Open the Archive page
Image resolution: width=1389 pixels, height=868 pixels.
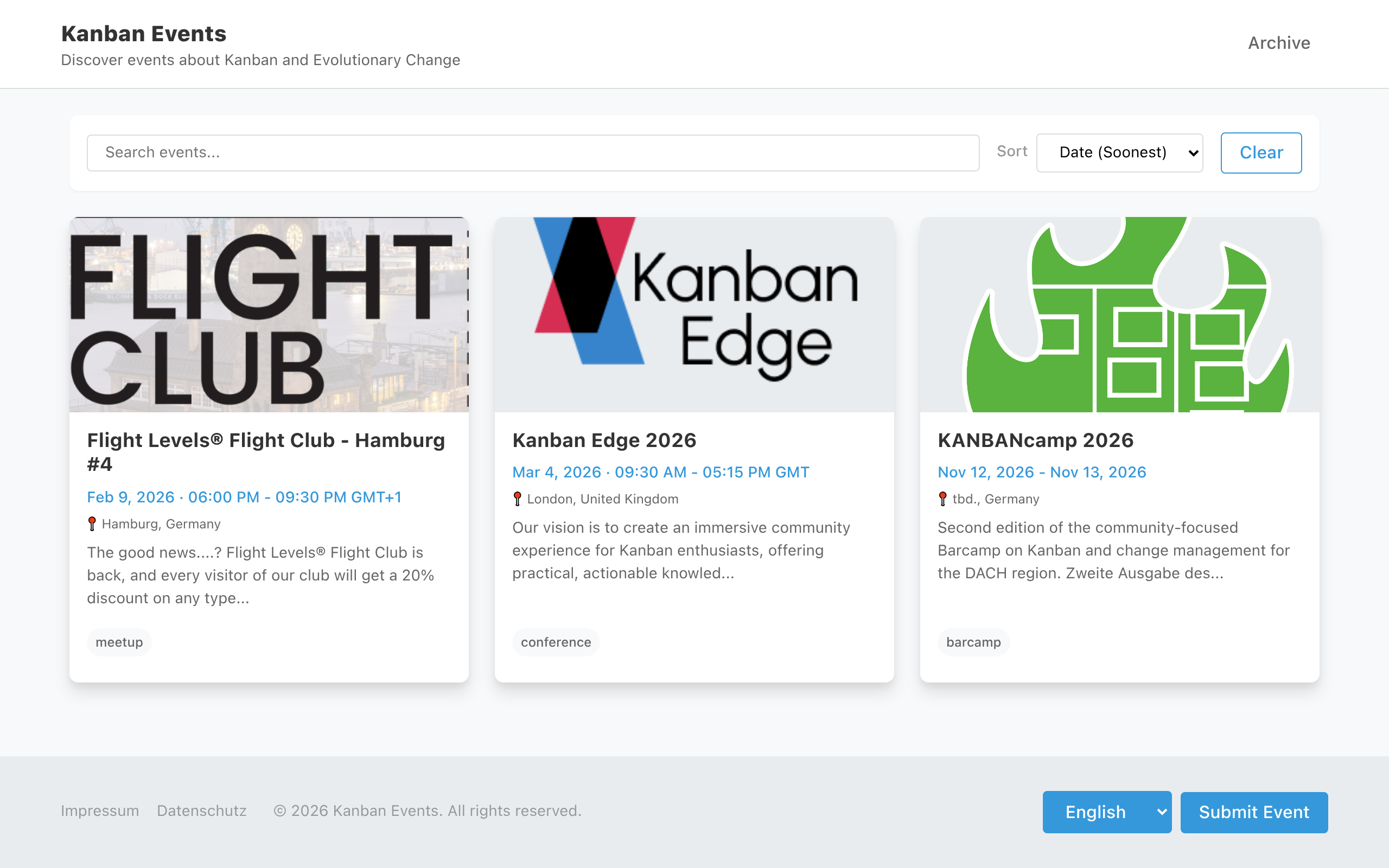click(1279, 42)
